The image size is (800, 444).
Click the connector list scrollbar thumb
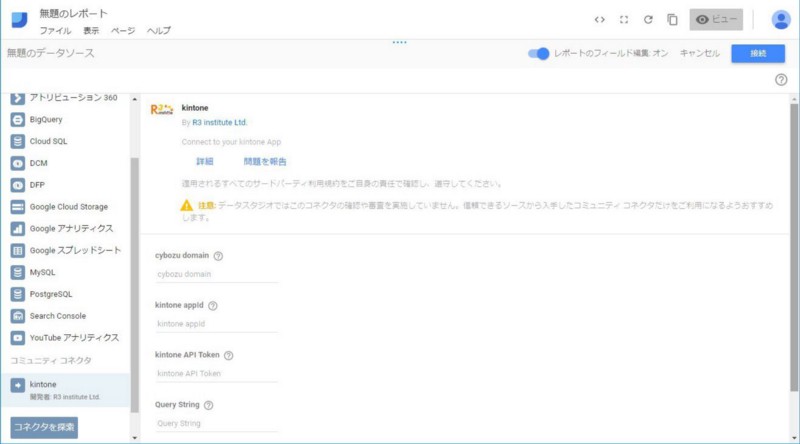pos(135,285)
